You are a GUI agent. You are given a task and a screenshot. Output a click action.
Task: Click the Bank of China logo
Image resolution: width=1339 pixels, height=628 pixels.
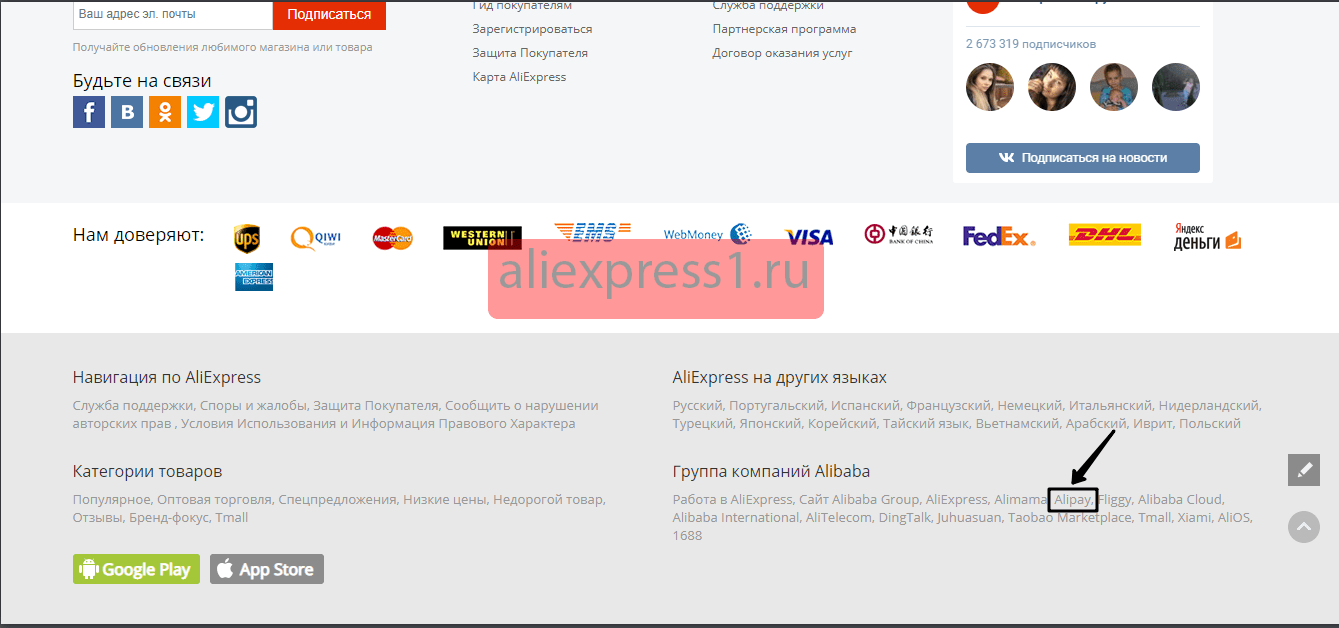click(x=899, y=235)
